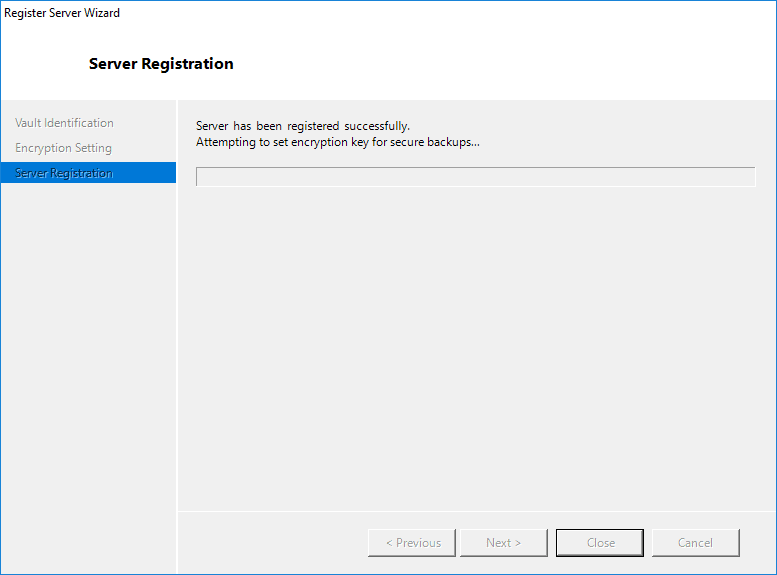Click the vertical divider between sidebar and content

tap(177, 330)
